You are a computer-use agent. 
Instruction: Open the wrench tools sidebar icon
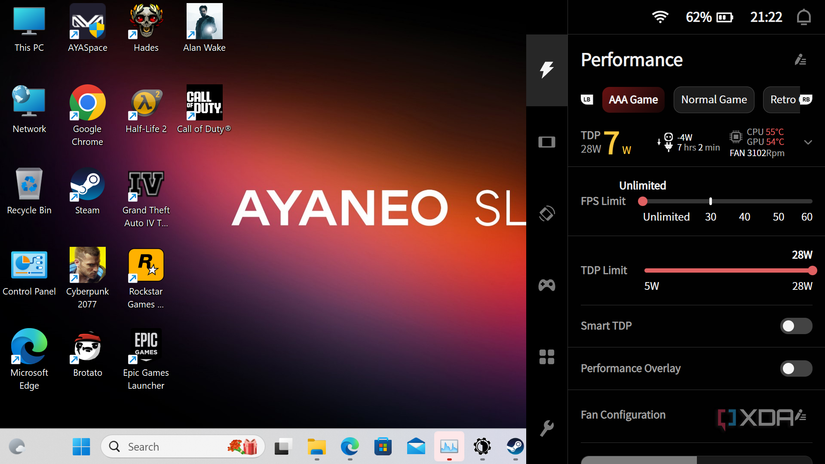point(547,428)
